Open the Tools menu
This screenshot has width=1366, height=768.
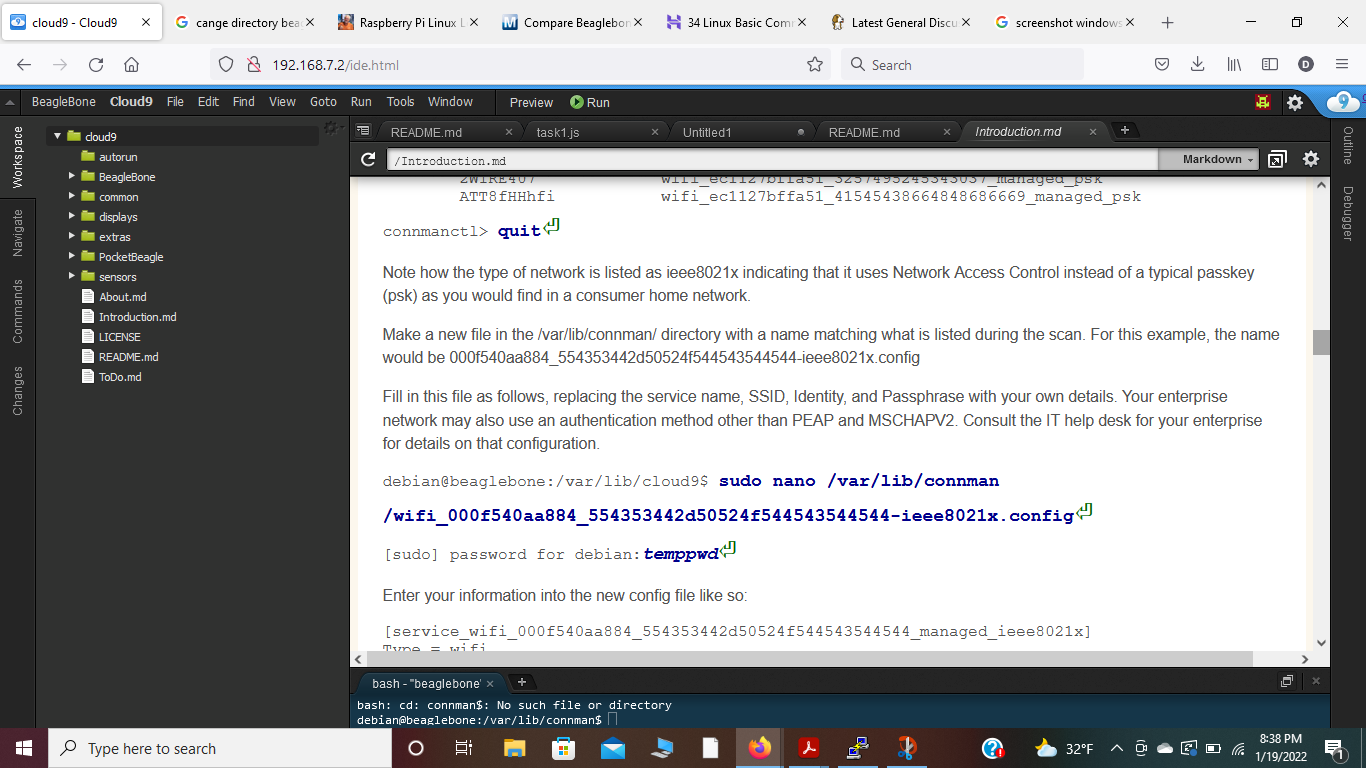coord(400,102)
